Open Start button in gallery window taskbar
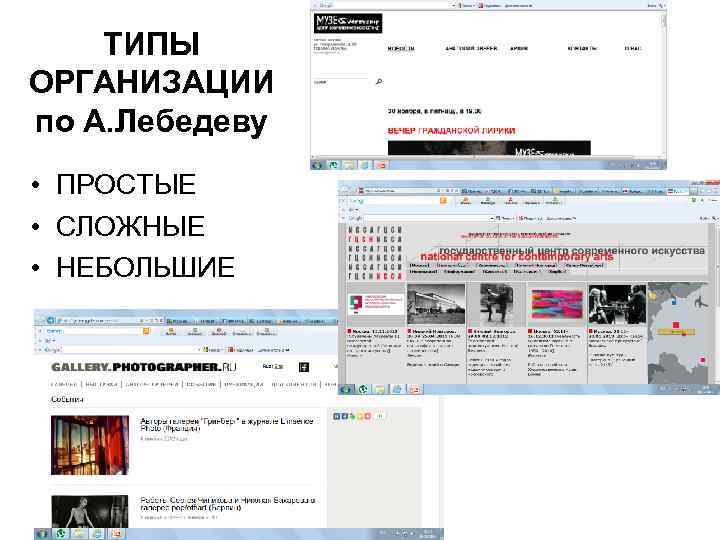The width and height of the screenshot is (720, 540). 42,534
